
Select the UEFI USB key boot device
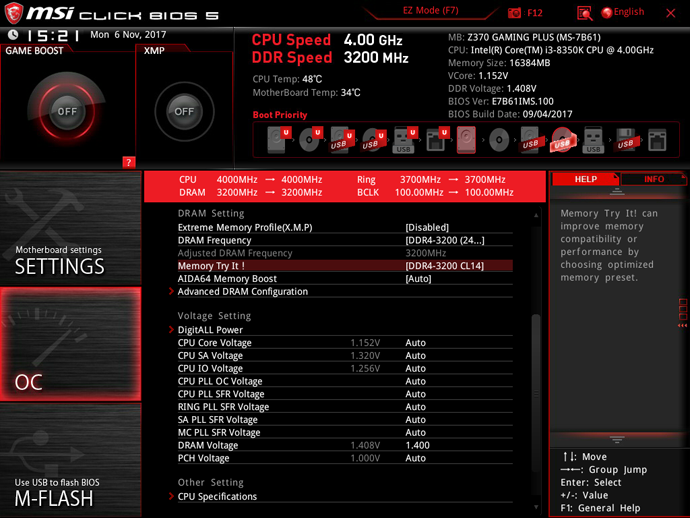click(x=405, y=140)
